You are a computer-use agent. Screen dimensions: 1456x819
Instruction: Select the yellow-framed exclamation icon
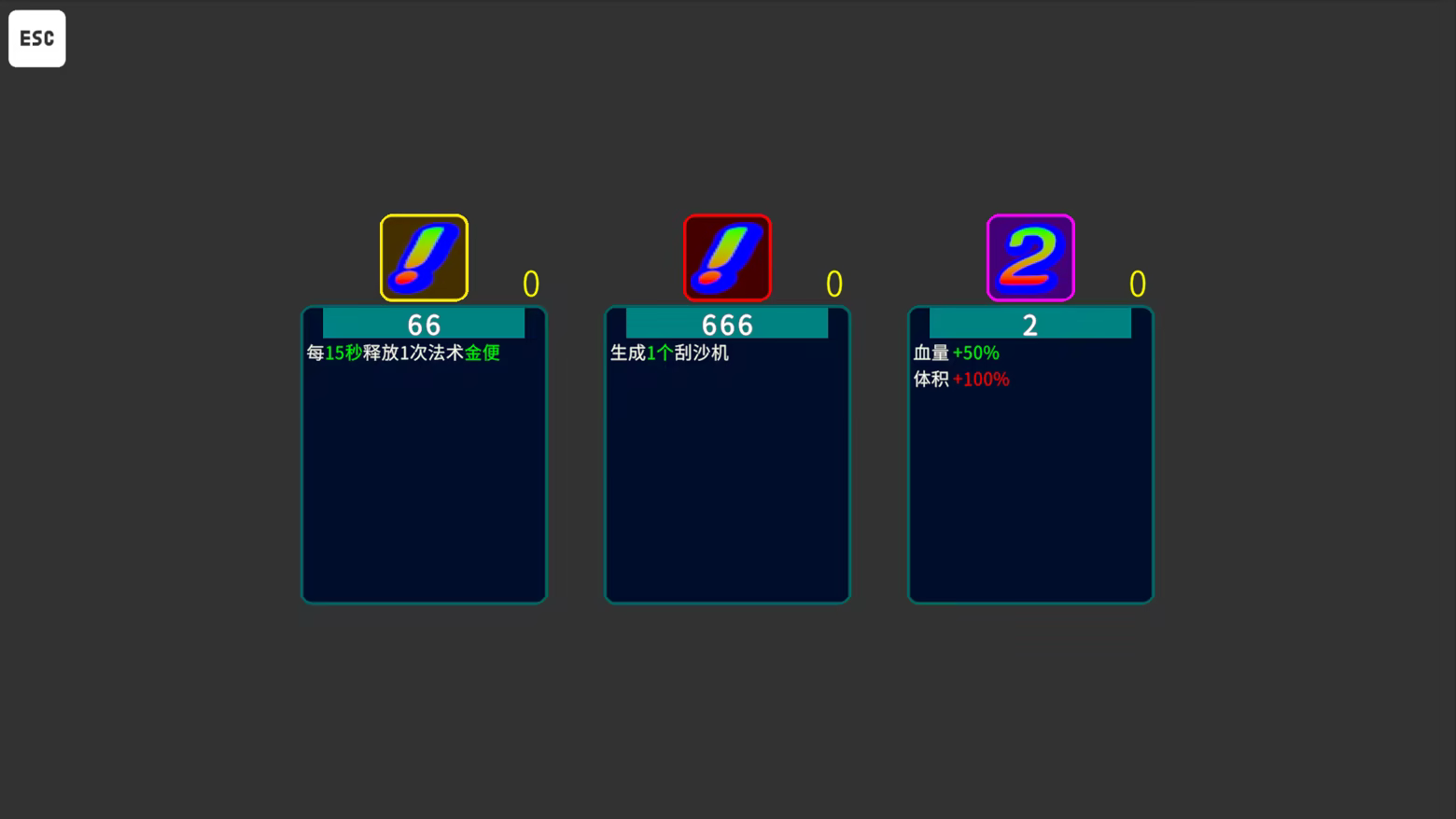(424, 257)
